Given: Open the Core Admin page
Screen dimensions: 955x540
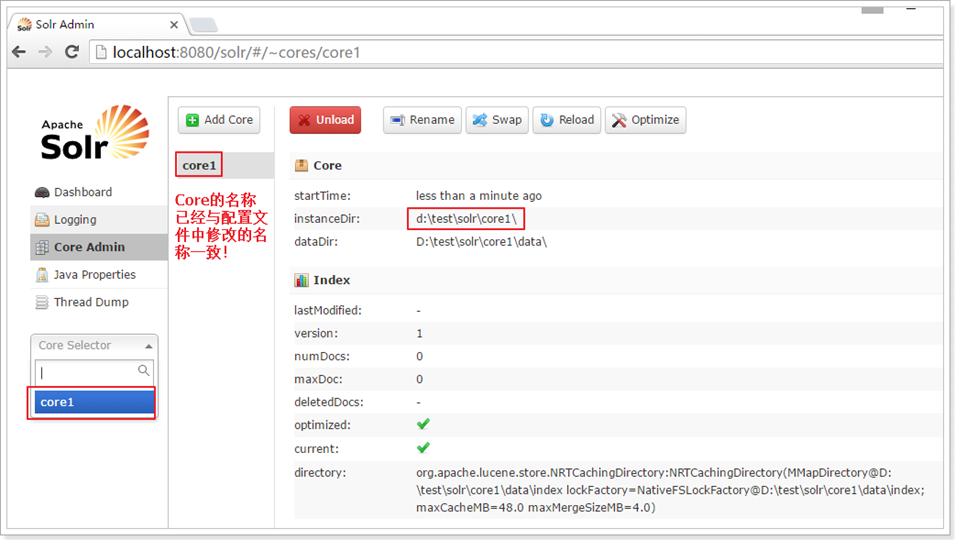Looking at the screenshot, I should click(90, 247).
